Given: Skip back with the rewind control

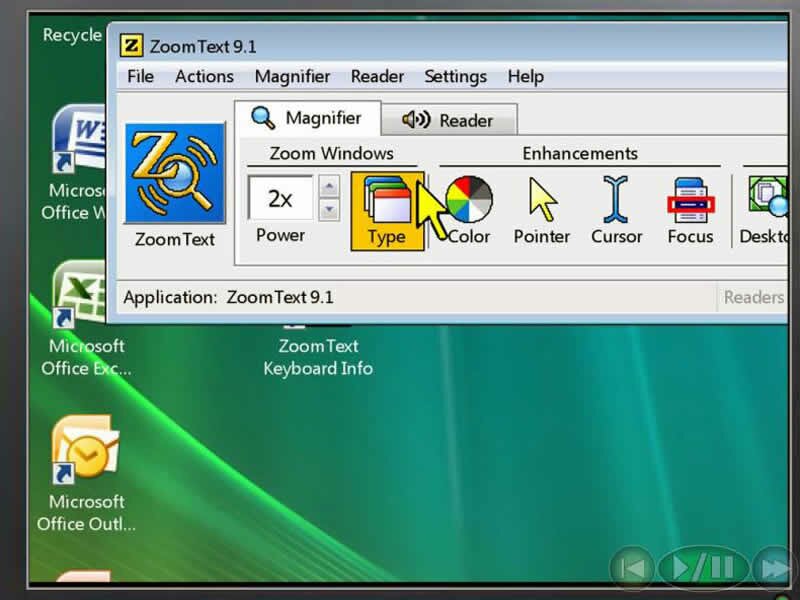Looking at the screenshot, I should (632, 568).
